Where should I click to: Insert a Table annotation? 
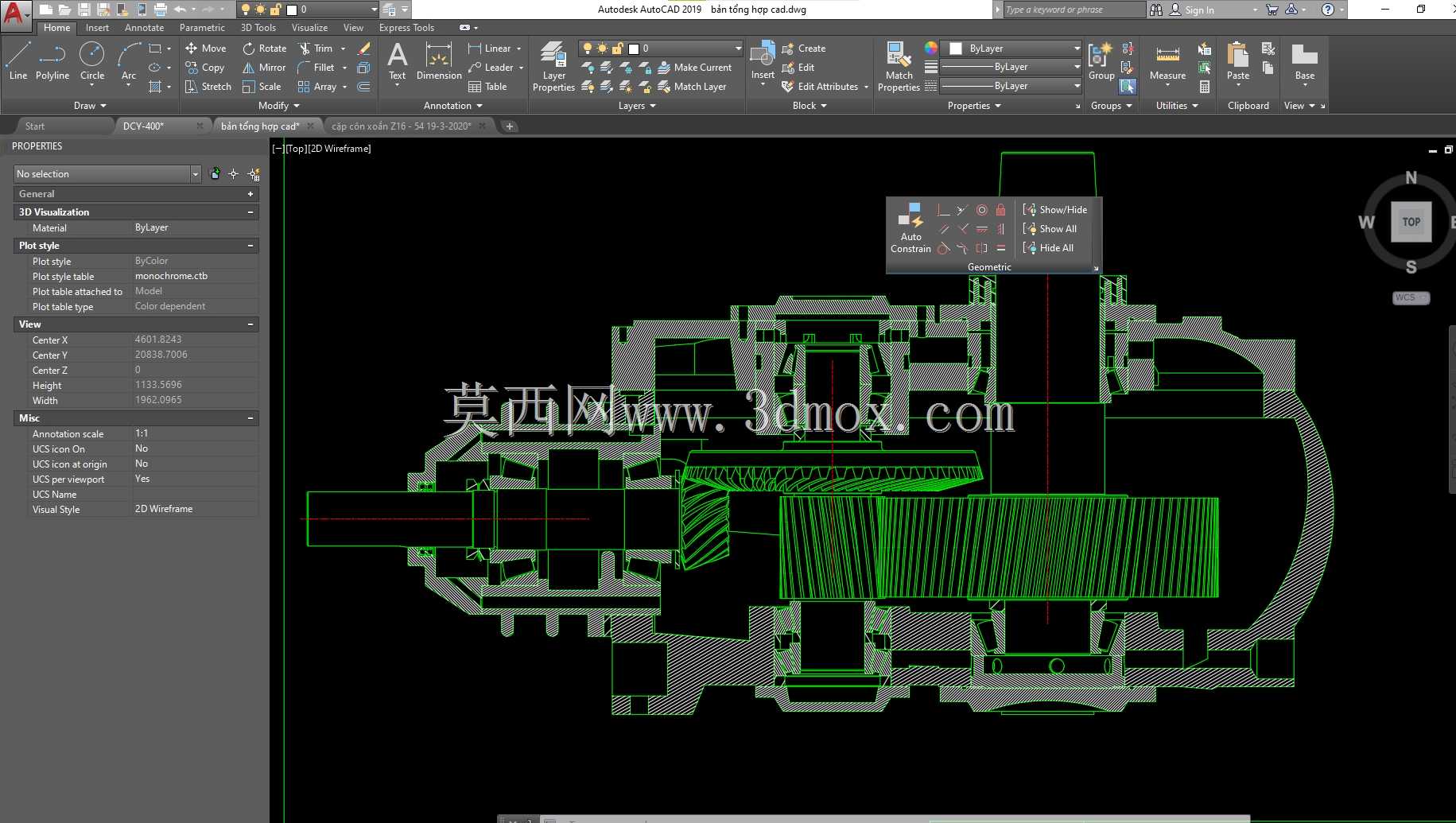click(487, 87)
